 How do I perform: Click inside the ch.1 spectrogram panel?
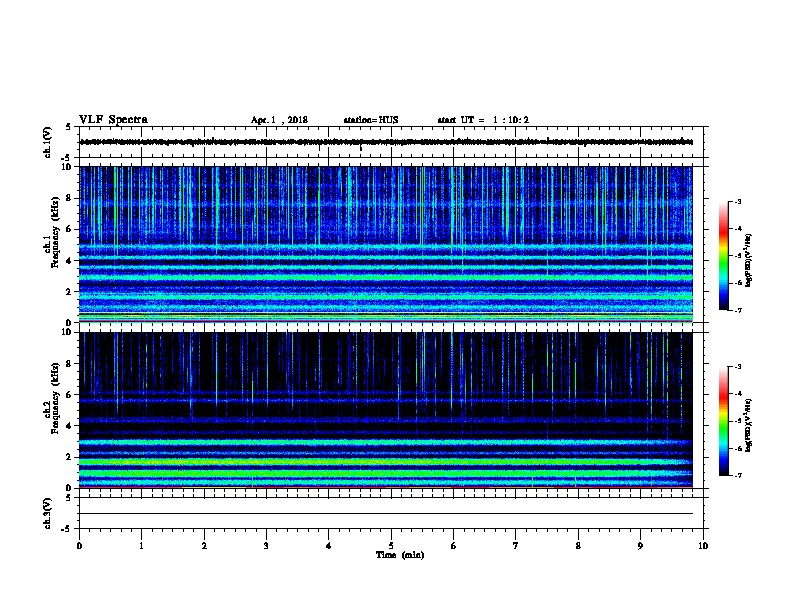click(386, 244)
